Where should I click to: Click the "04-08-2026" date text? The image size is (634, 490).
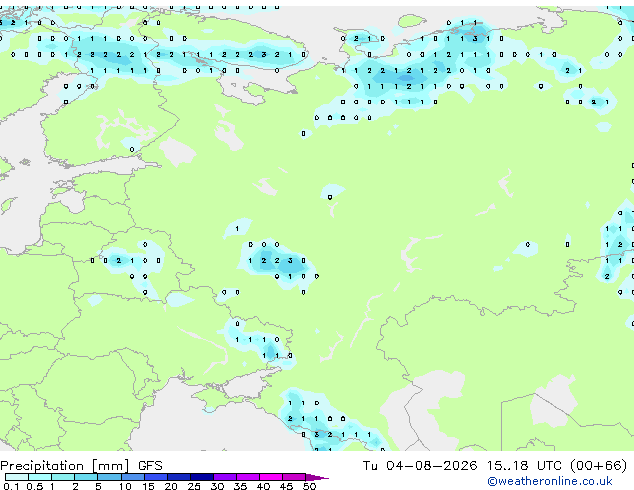pos(431,466)
